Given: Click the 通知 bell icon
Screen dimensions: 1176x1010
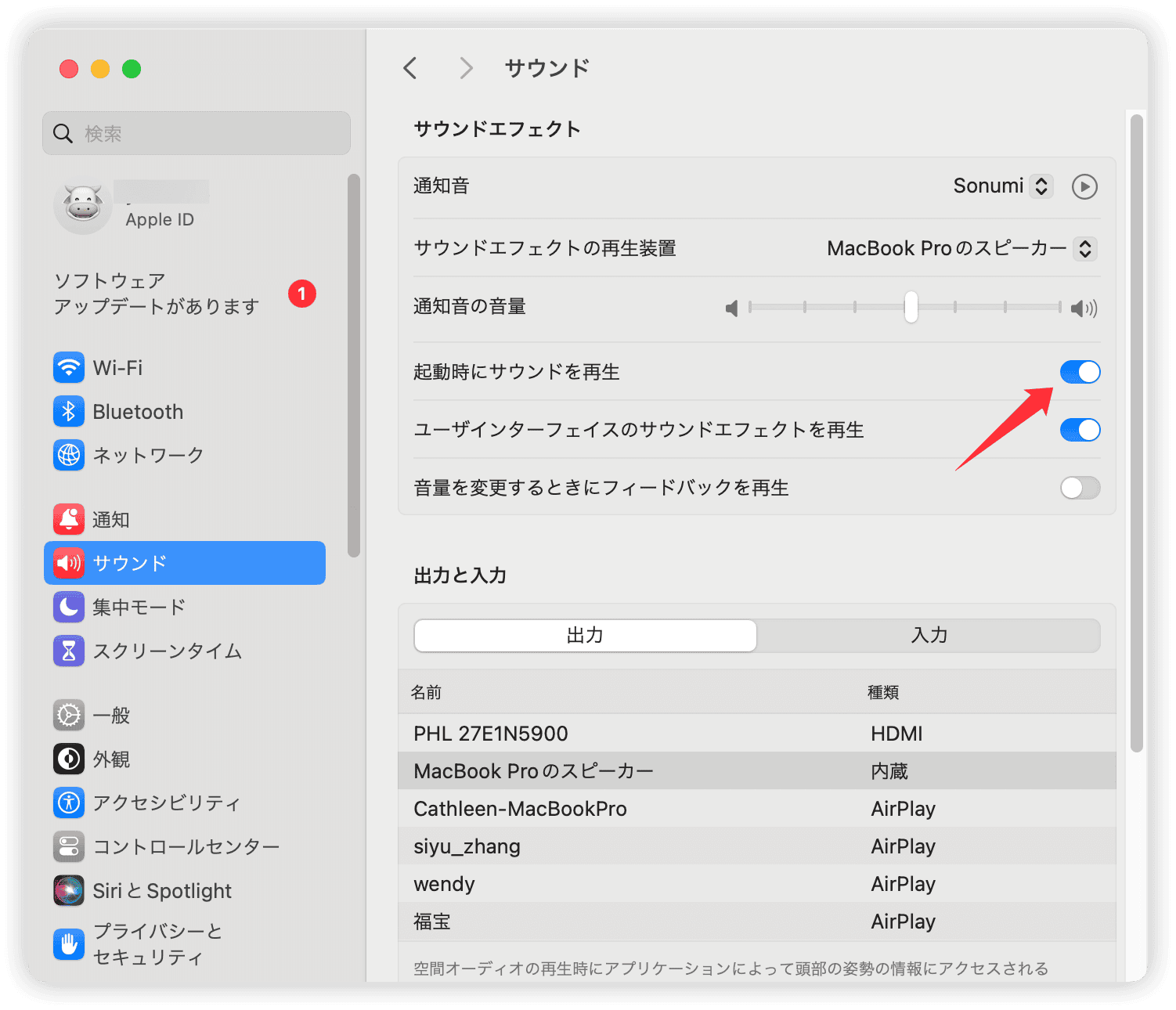Looking at the screenshot, I should pyautogui.click(x=69, y=519).
